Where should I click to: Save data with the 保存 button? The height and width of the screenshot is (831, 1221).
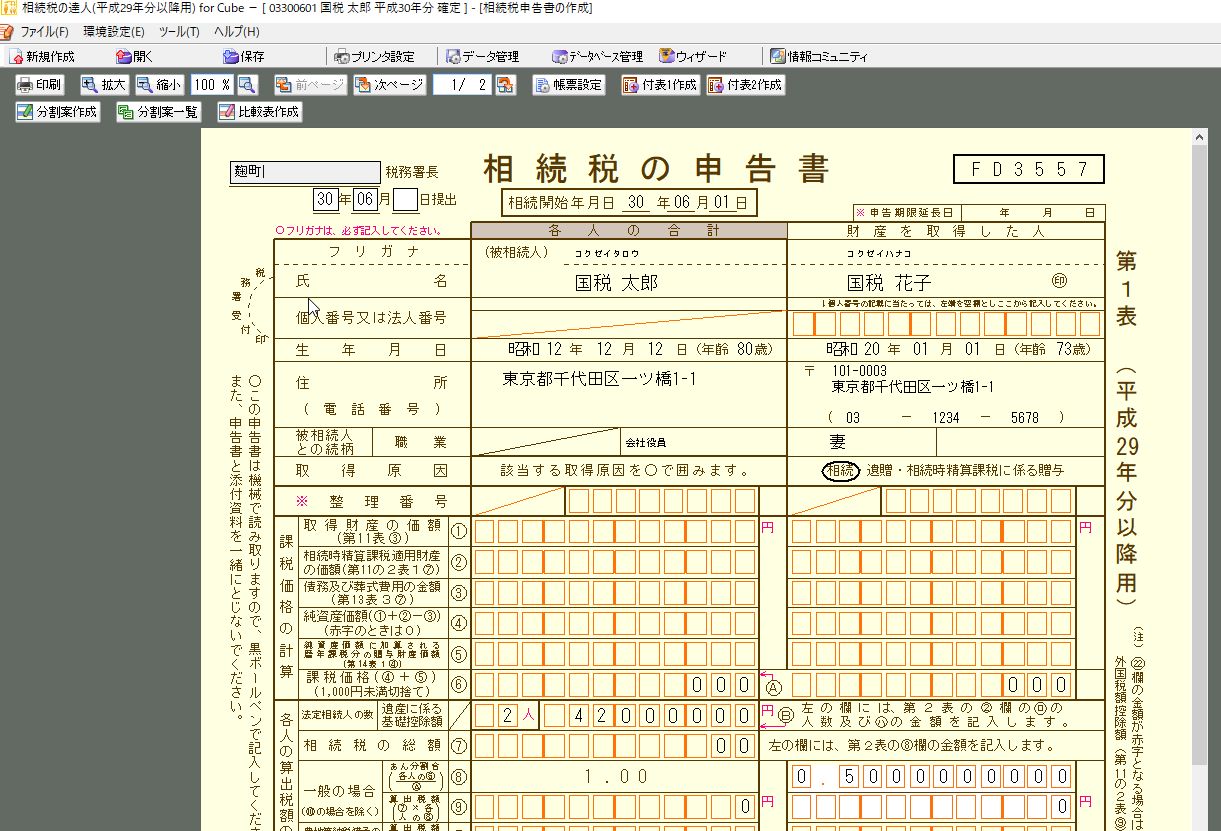coord(244,57)
